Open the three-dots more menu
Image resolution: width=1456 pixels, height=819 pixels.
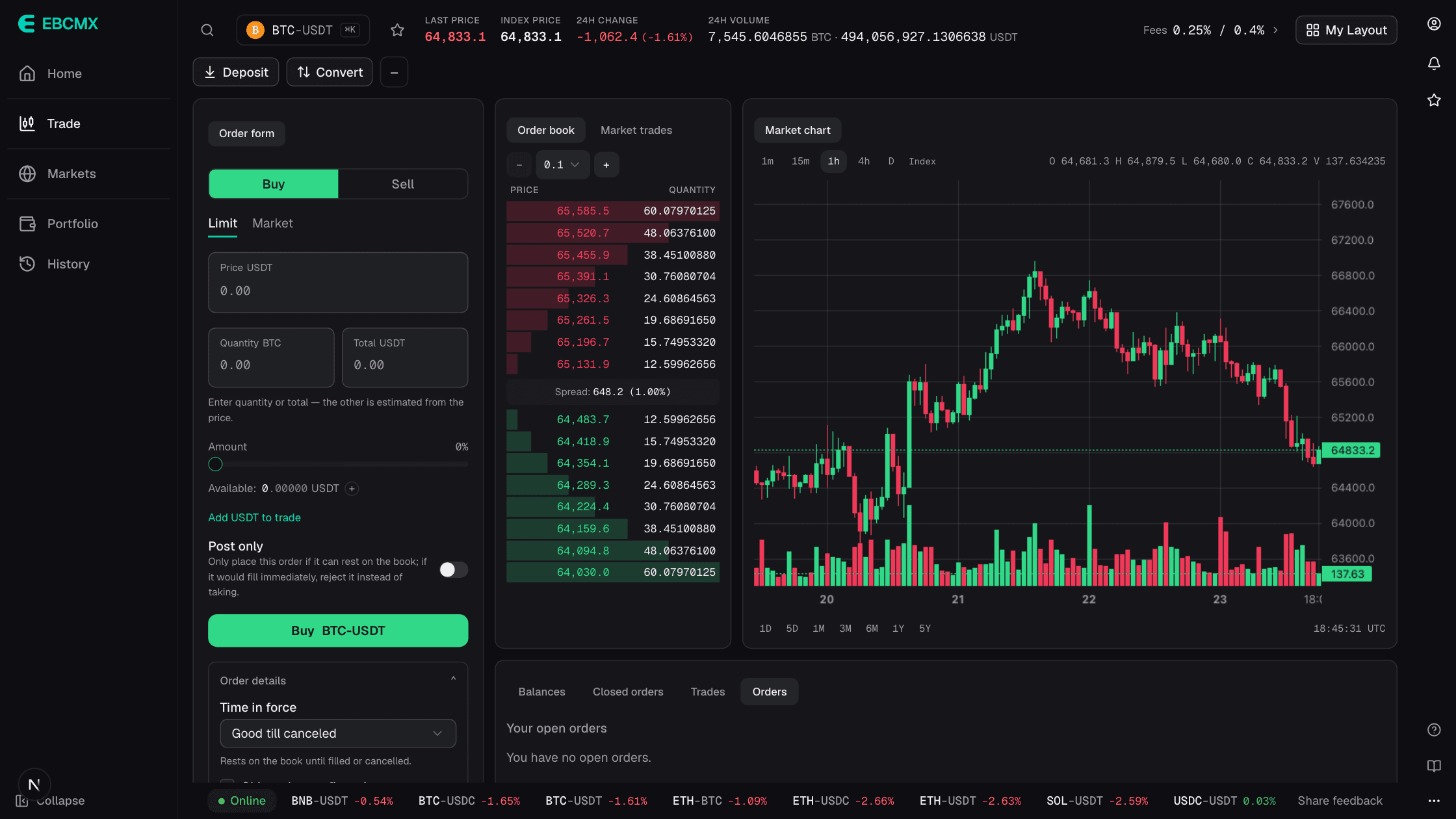pos(1434,801)
